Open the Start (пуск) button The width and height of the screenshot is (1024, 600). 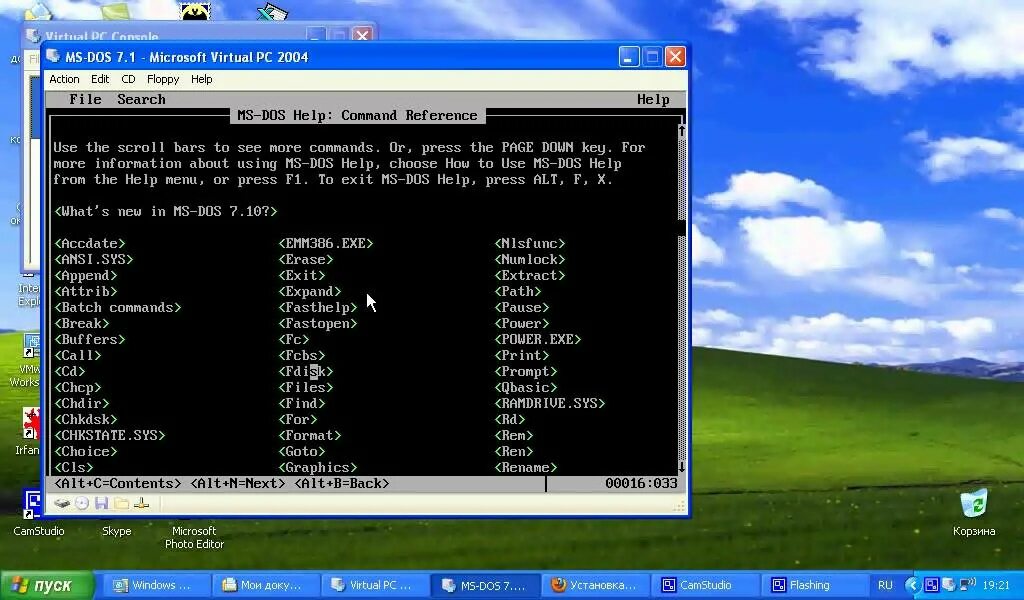(46, 585)
